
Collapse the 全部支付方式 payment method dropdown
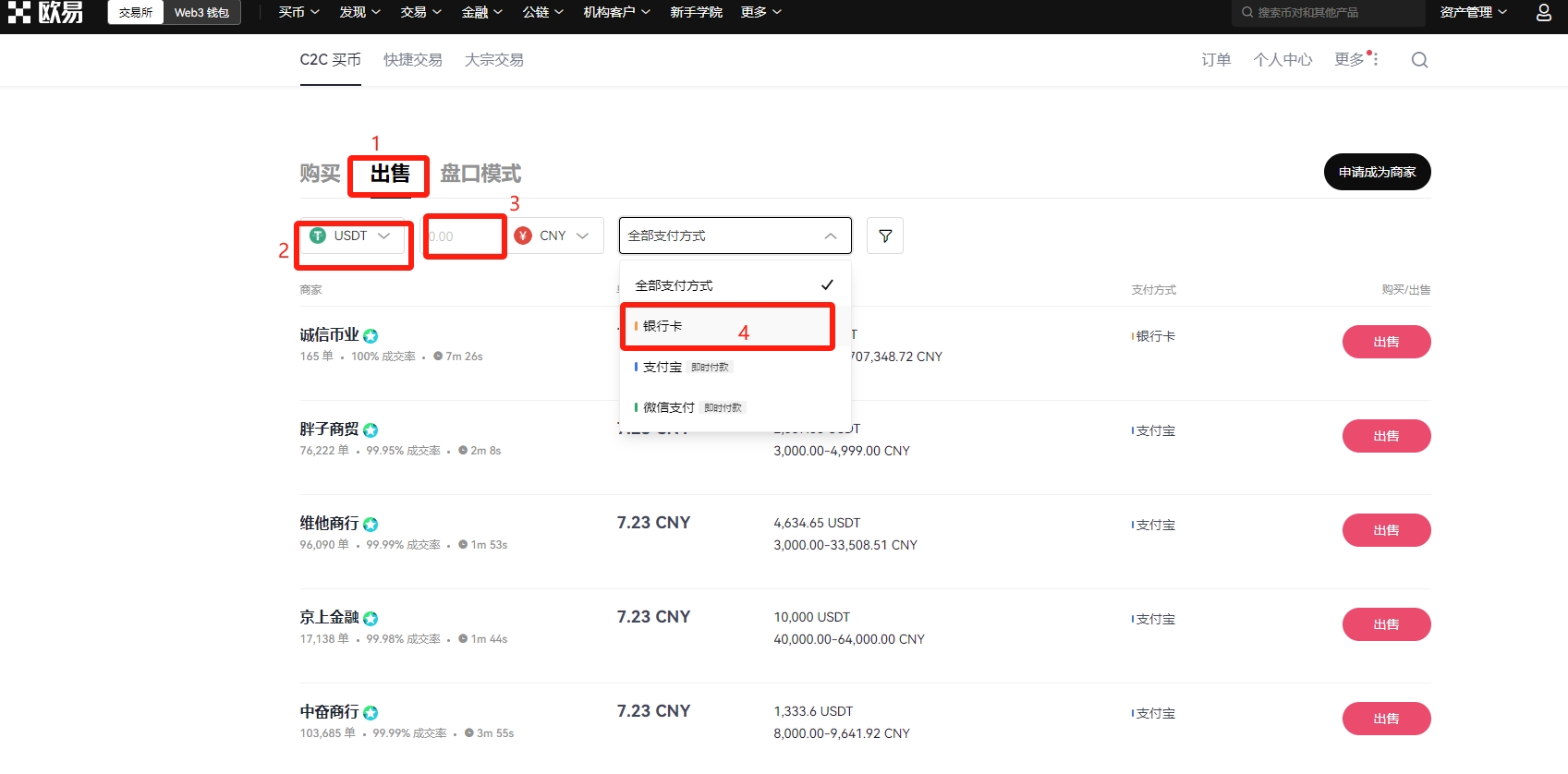pos(735,236)
